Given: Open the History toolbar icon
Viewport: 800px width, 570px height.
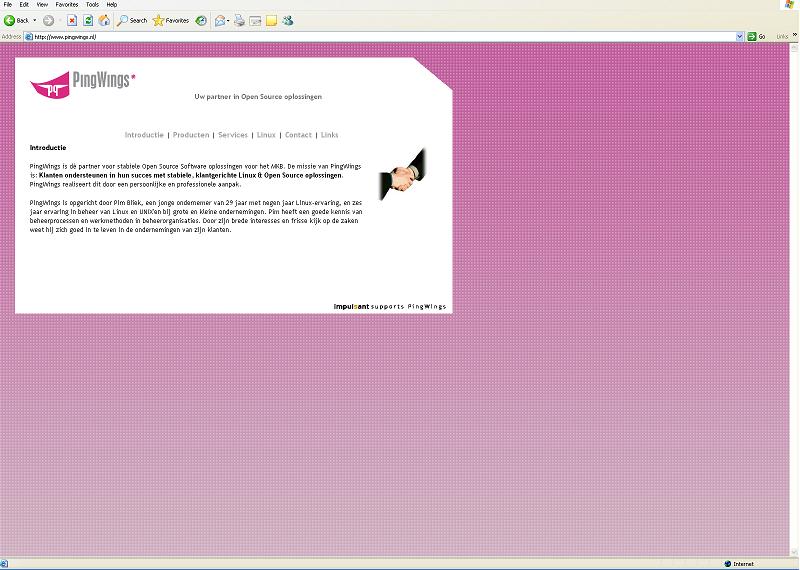Looking at the screenshot, I should 201,20.
